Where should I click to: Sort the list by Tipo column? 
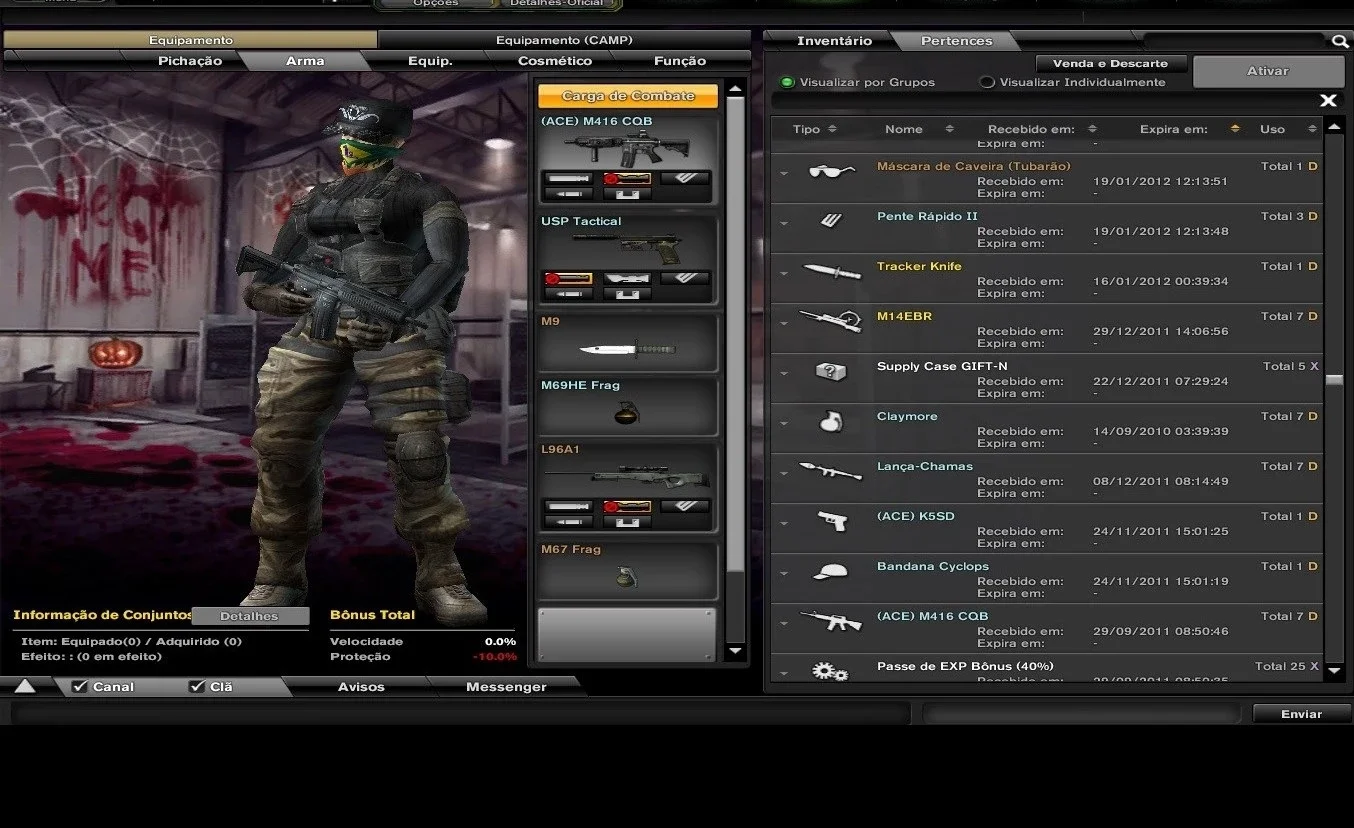[x=814, y=129]
